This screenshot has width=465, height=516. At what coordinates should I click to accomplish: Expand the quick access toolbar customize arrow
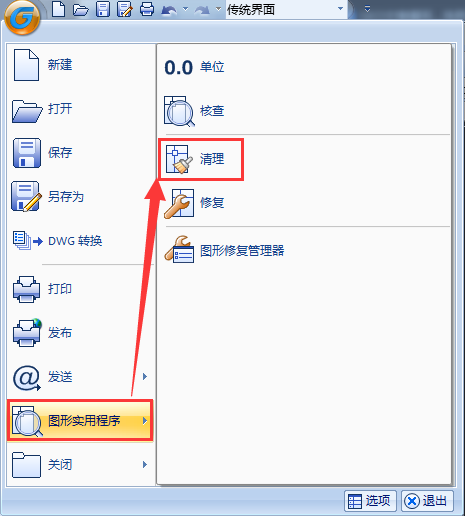367,9
